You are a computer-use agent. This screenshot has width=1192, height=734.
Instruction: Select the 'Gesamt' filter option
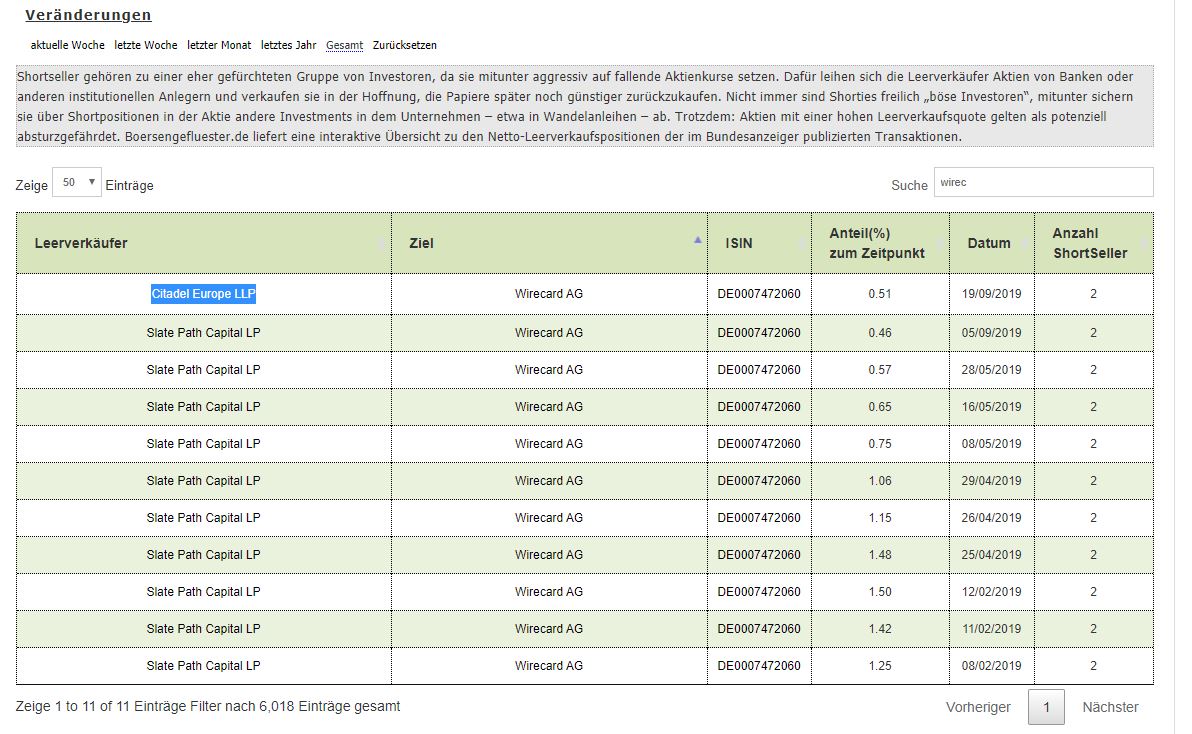click(343, 45)
